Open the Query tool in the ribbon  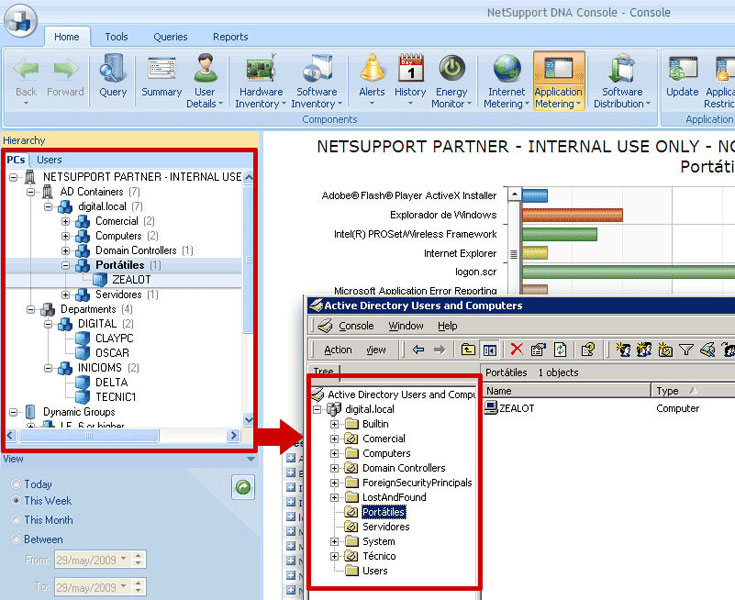[113, 76]
